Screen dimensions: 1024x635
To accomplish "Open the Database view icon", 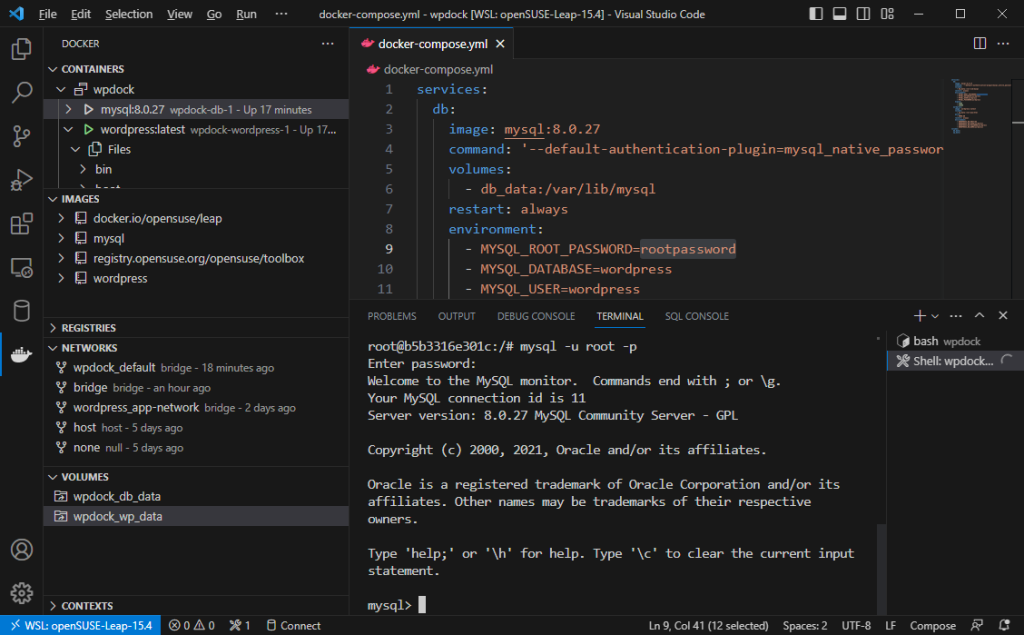I will 22,310.
